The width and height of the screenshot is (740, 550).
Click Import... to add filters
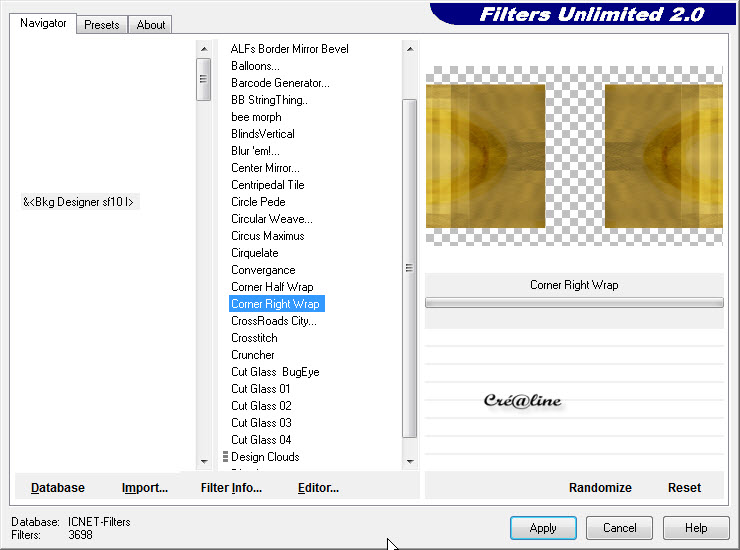[145, 488]
